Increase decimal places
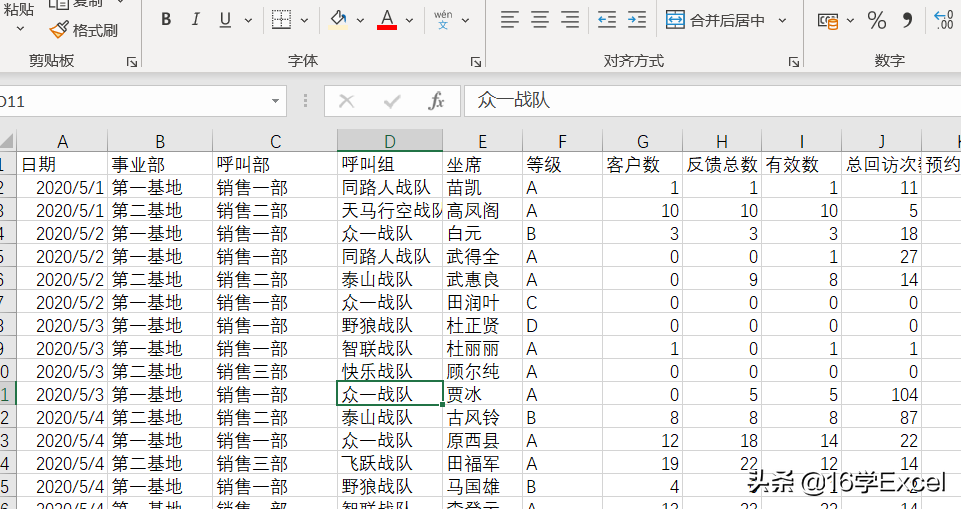The height and width of the screenshot is (509, 961). [x=944, y=20]
